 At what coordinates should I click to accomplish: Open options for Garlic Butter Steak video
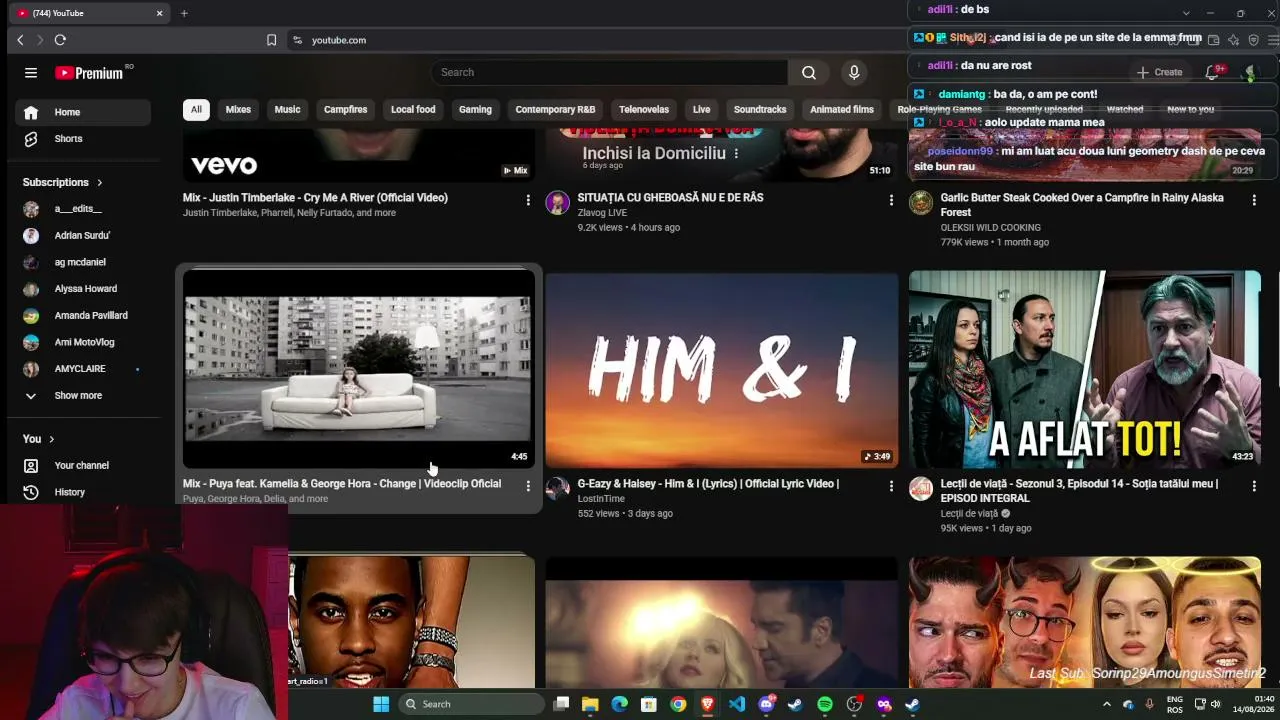[x=1254, y=200]
